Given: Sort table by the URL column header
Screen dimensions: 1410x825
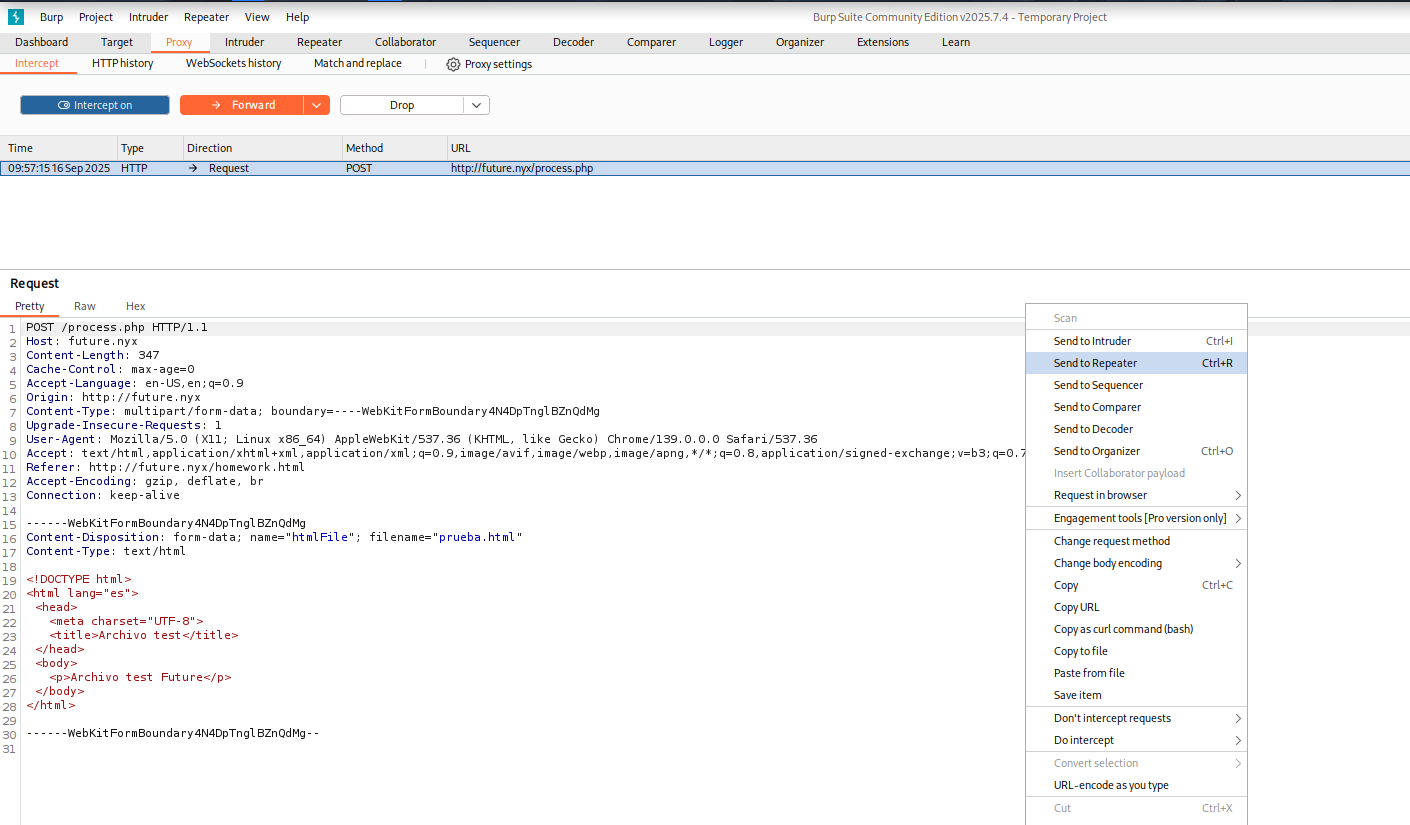Looking at the screenshot, I should click(461, 148).
